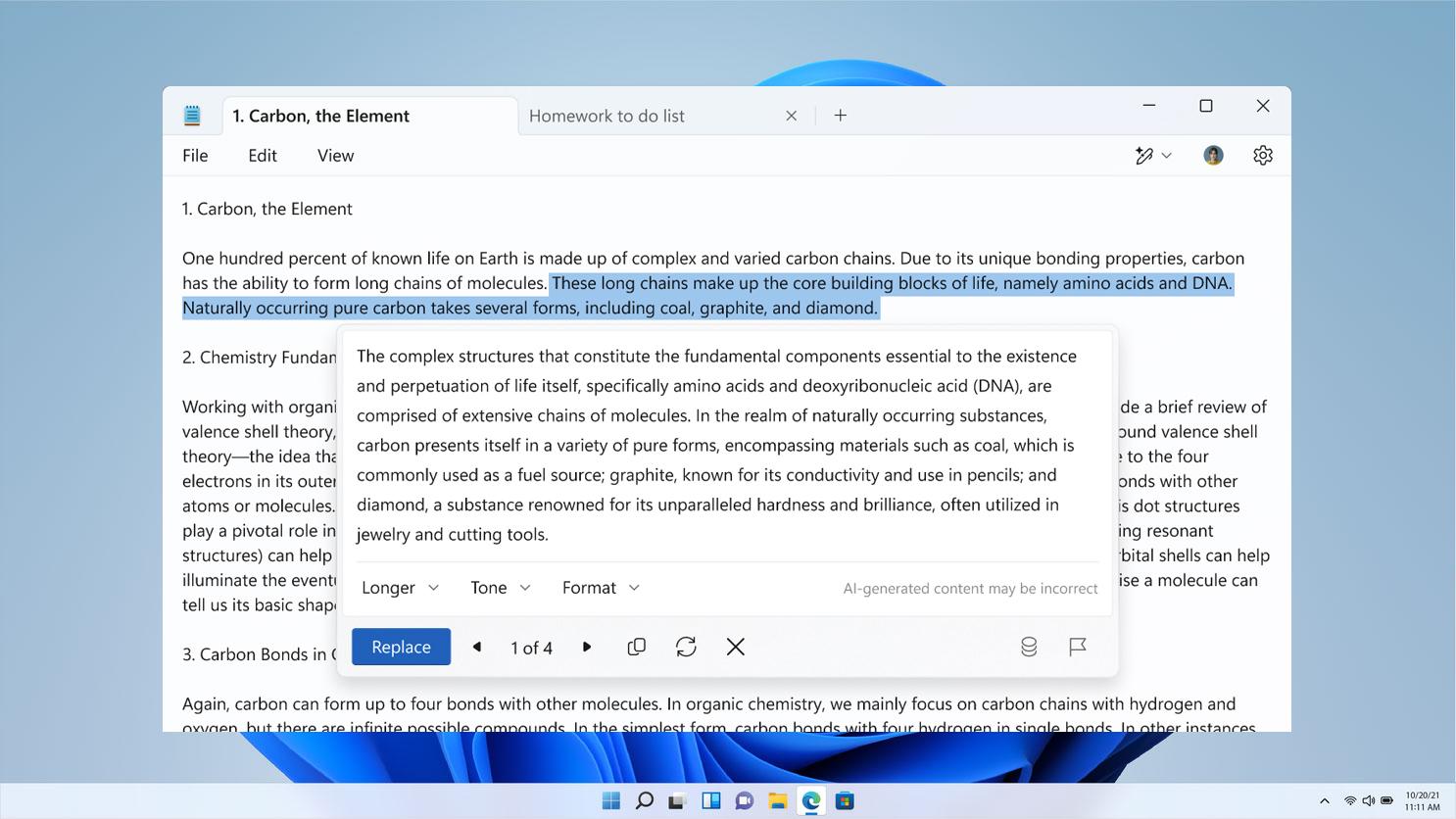1456x819 pixels.
Task: Add a new tab with plus button
Action: coord(841,116)
